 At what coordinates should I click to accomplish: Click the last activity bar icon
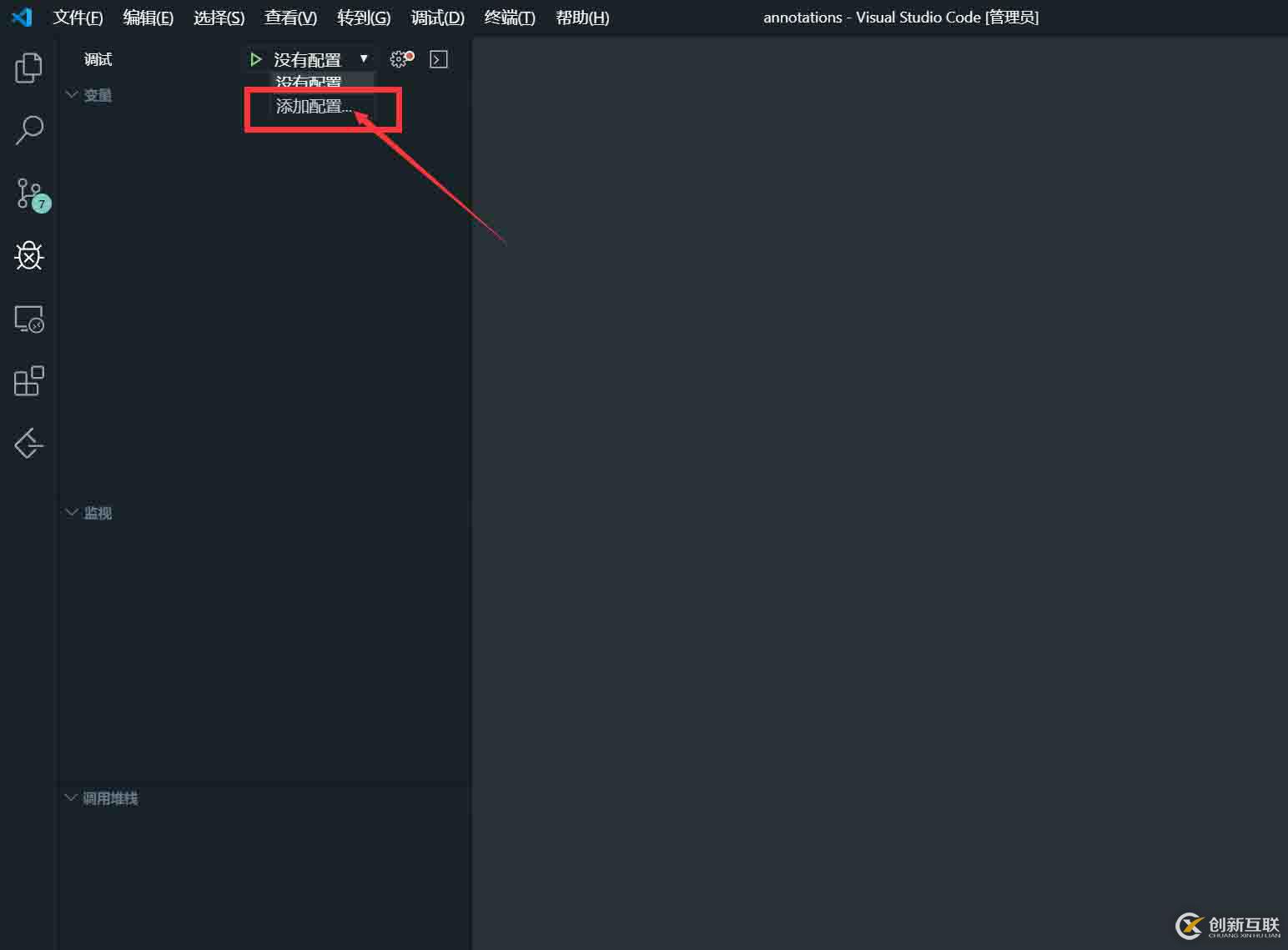pyautogui.click(x=28, y=443)
